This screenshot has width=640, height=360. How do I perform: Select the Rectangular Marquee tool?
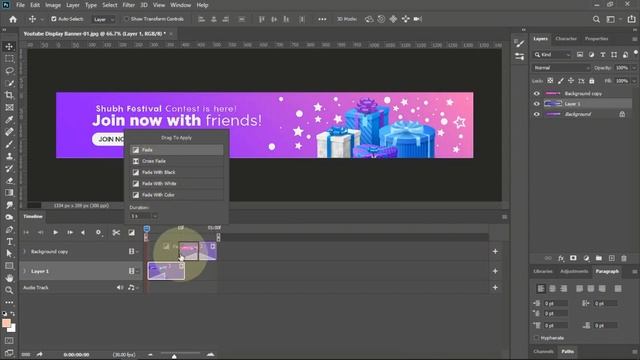click(x=9, y=59)
